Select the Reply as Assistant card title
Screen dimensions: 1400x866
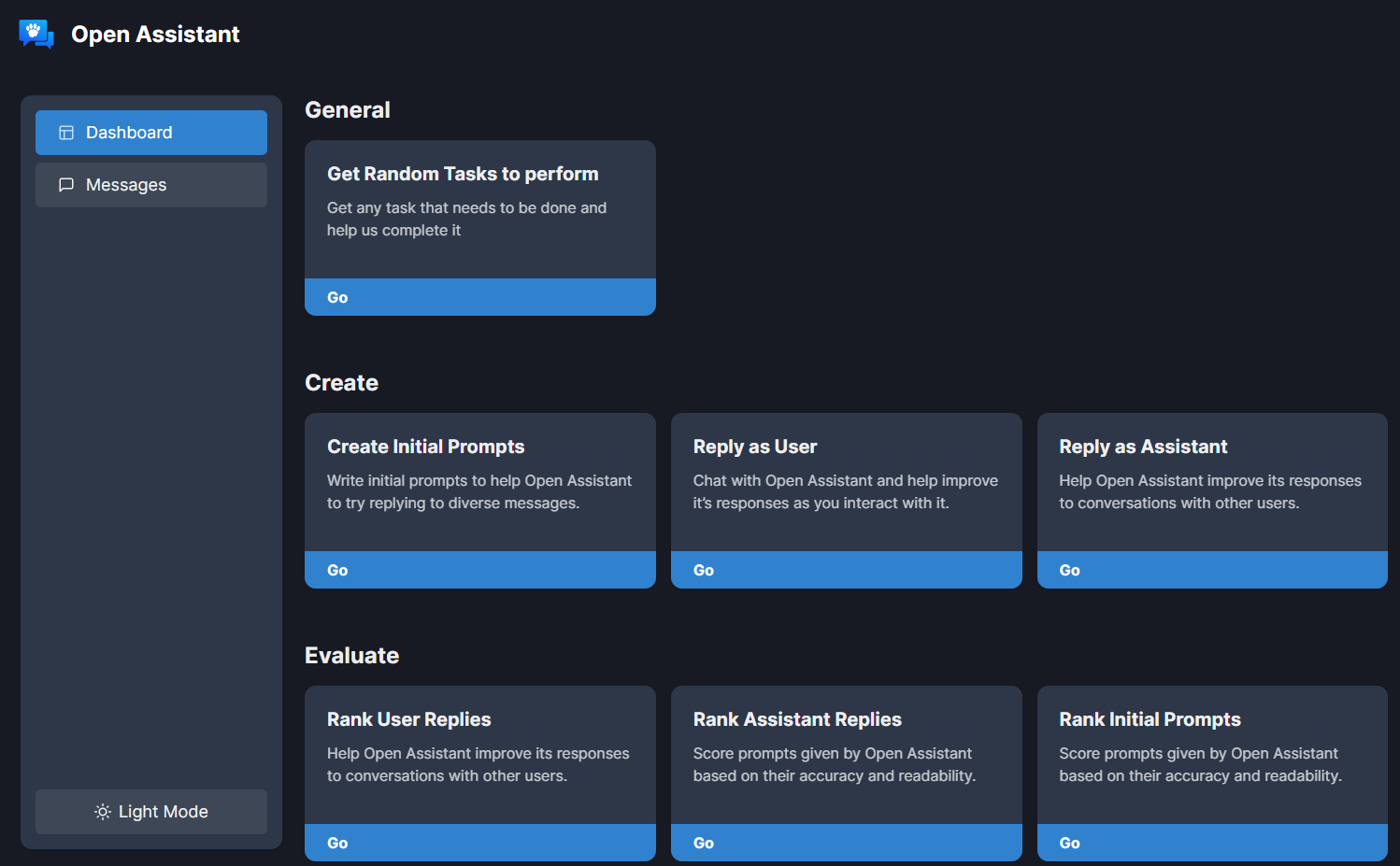pos(1143,447)
